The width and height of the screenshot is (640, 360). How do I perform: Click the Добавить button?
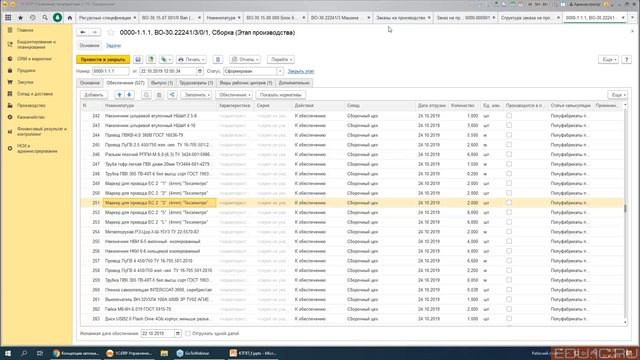tap(93, 95)
